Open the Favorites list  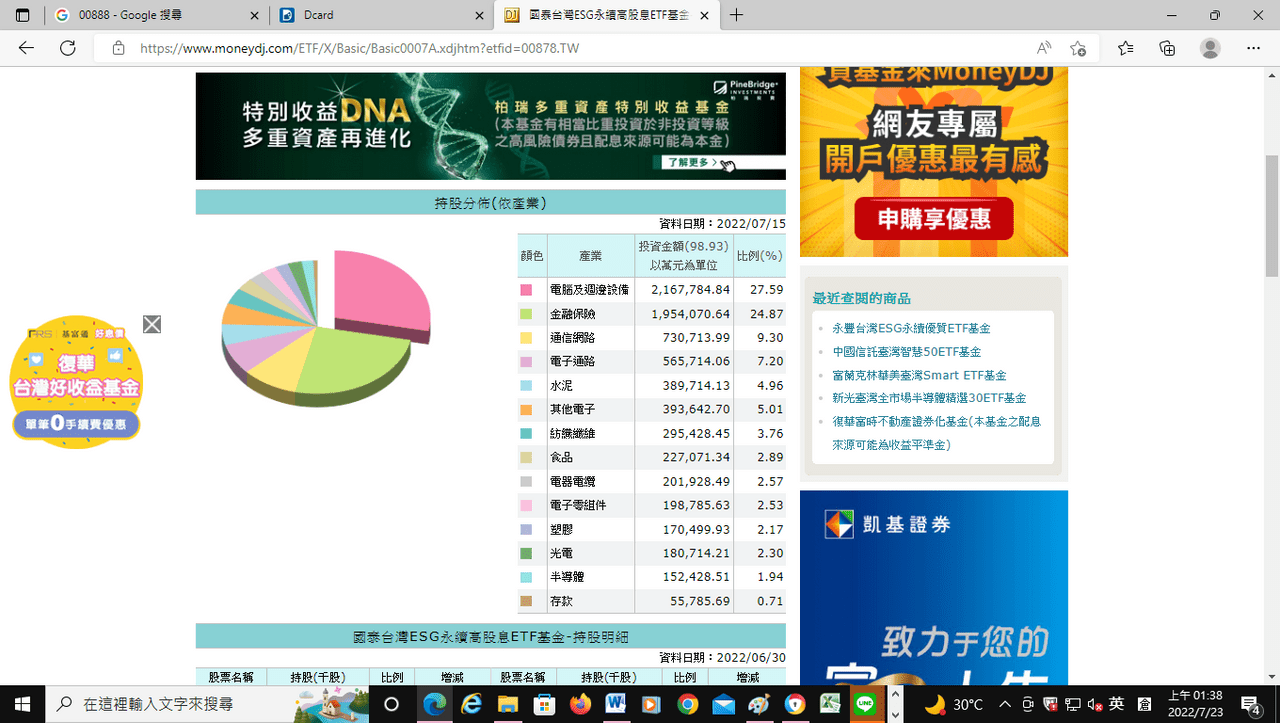pos(1126,48)
